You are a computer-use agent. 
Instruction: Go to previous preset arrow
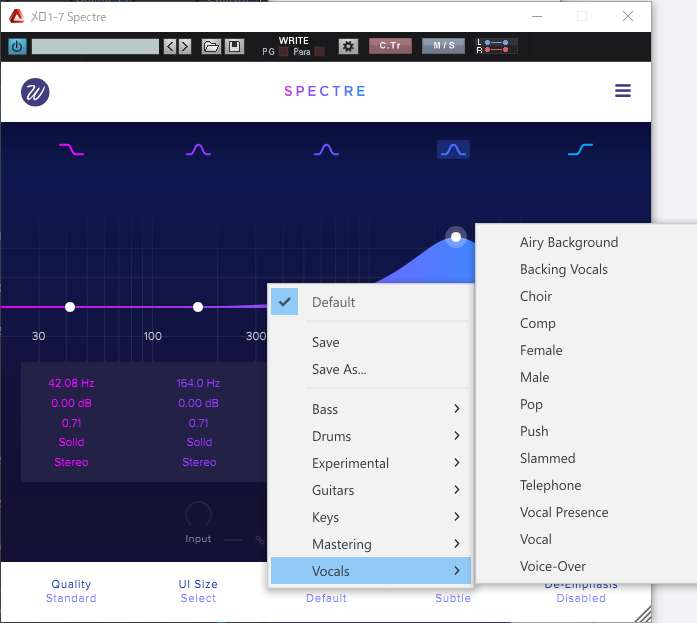170,46
